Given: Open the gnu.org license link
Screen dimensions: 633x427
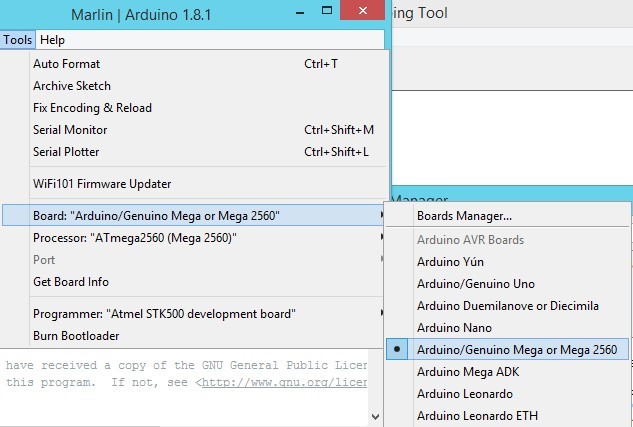Looking at the screenshot, I should (284, 382).
